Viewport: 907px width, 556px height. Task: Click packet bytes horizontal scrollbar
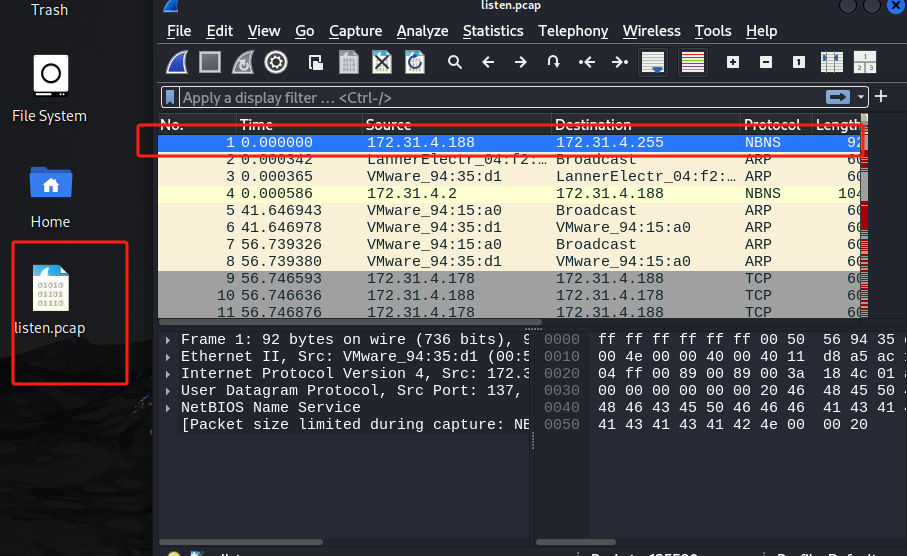576,542
